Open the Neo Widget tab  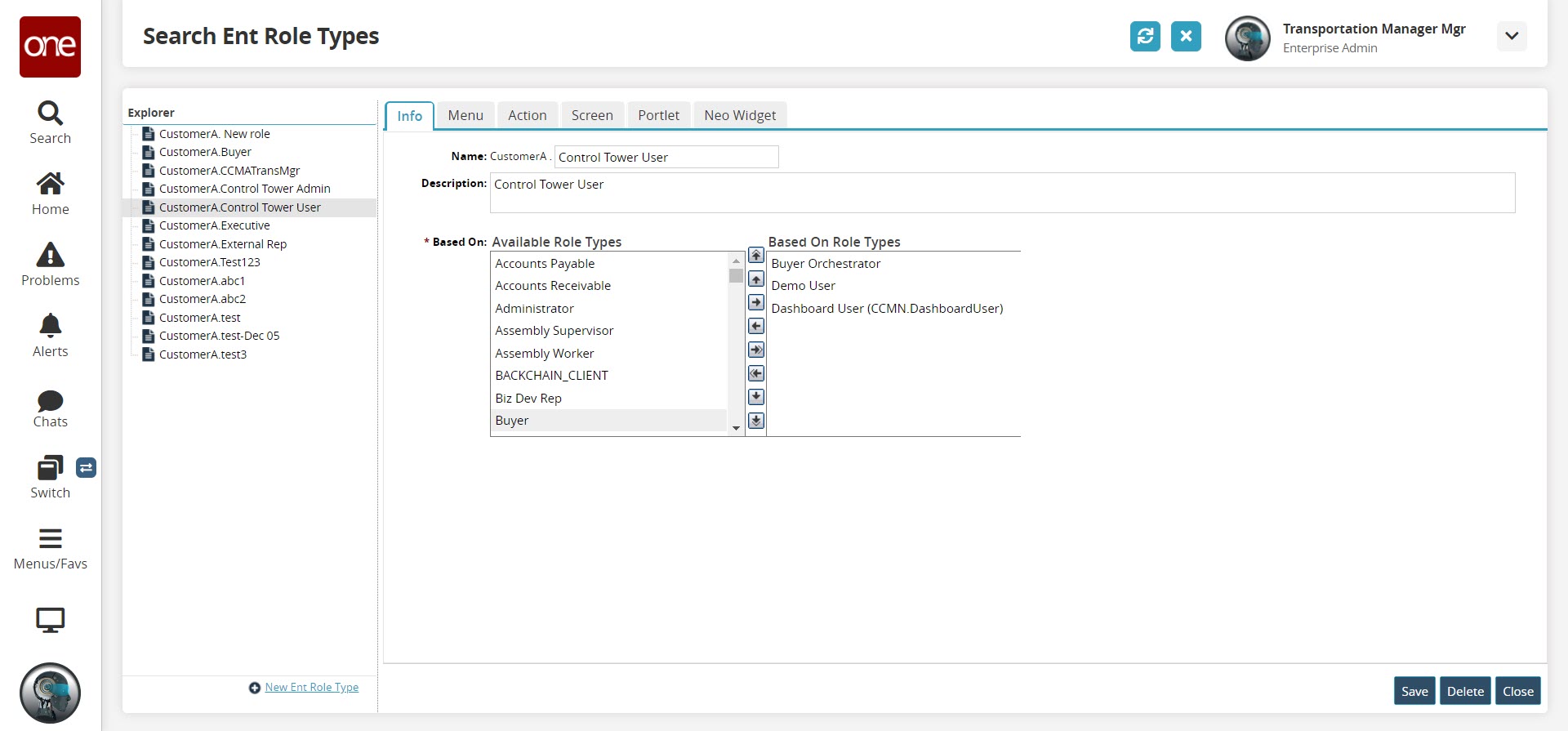pos(740,116)
